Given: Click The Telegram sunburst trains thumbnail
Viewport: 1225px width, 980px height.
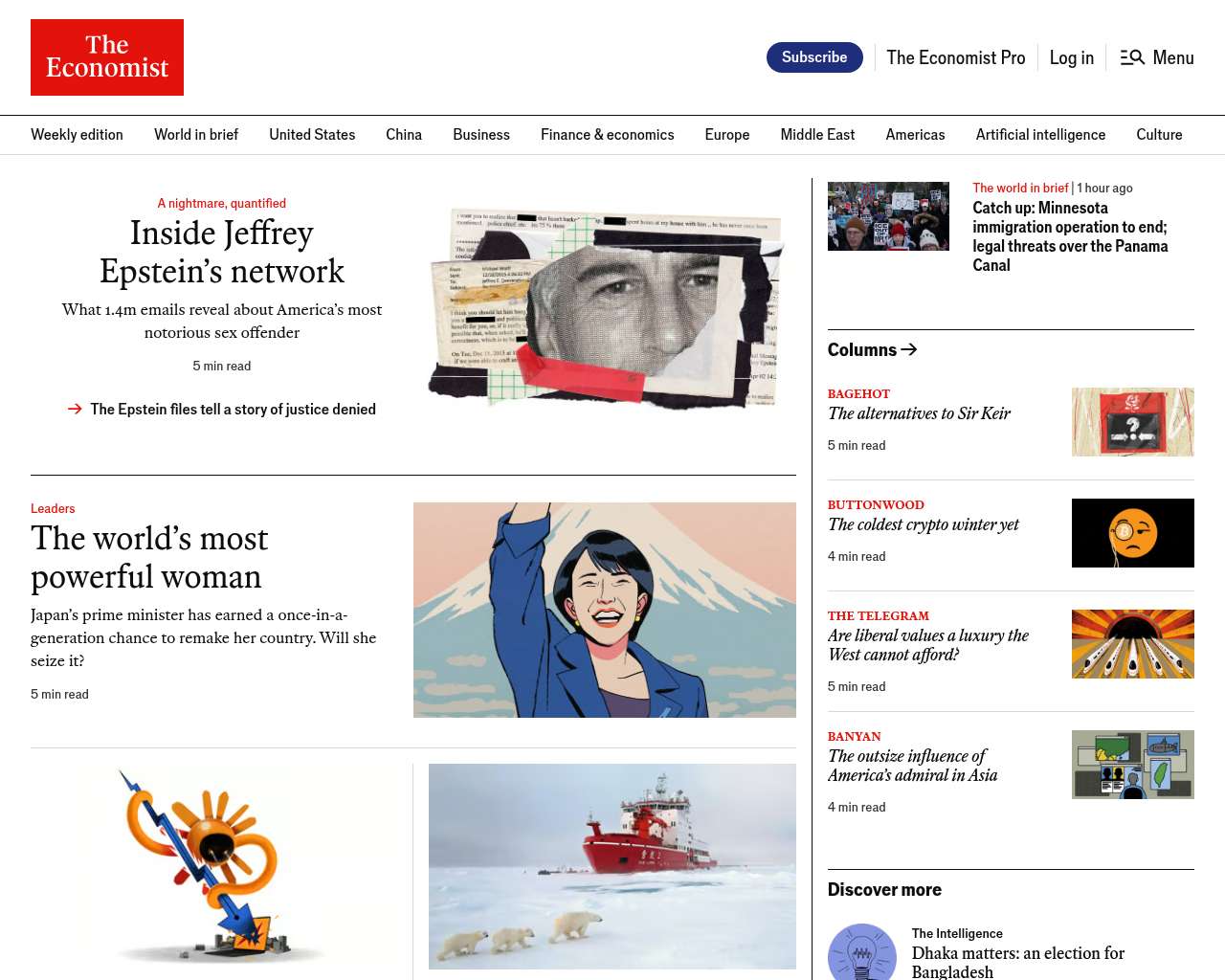Looking at the screenshot, I should pyautogui.click(x=1133, y=644).
